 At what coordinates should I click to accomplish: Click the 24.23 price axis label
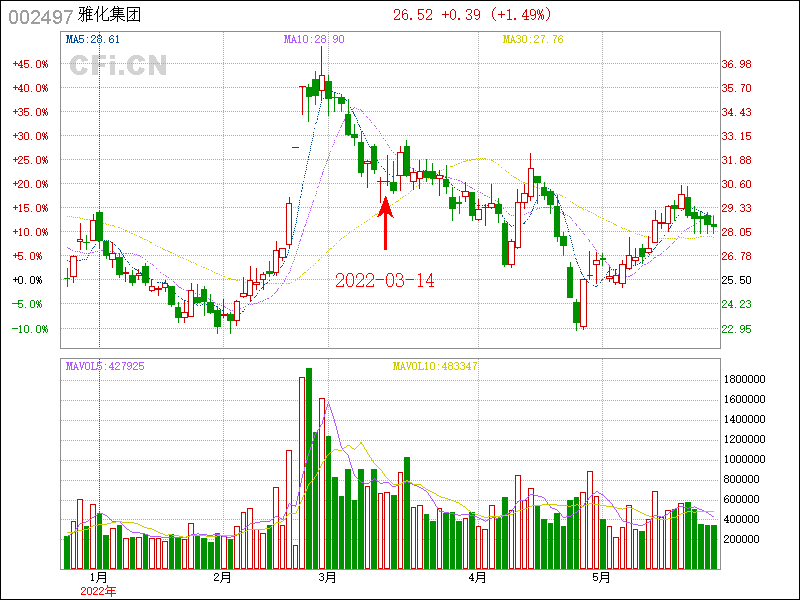pos(736,304)
